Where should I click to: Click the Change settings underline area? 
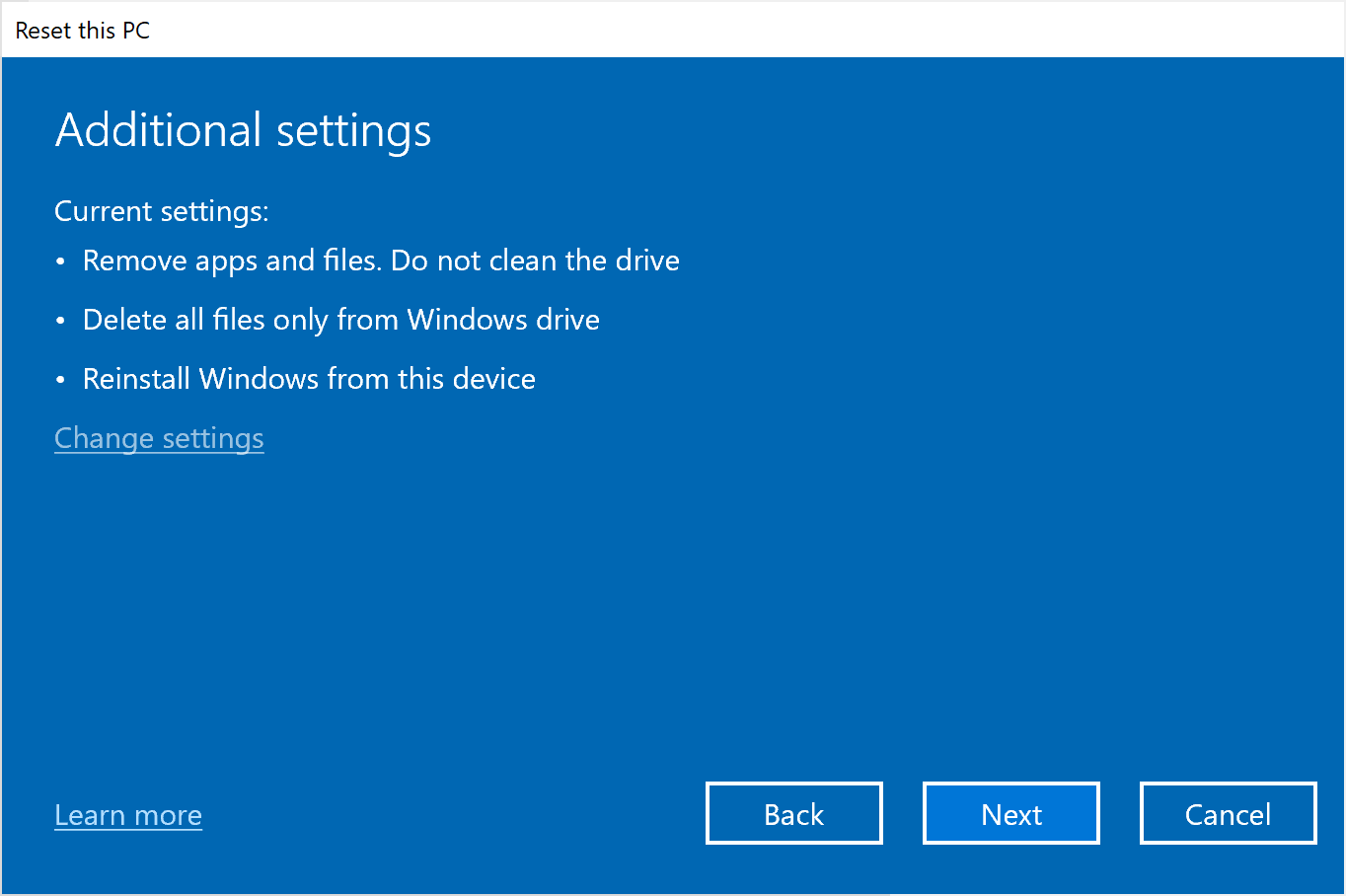pyautogui.click(x=159, y=452)
